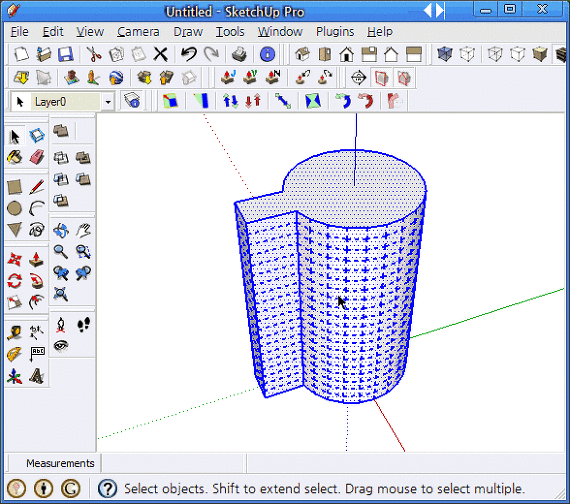
Task: Click the Model Info icon
Action: tap(267, 55)
